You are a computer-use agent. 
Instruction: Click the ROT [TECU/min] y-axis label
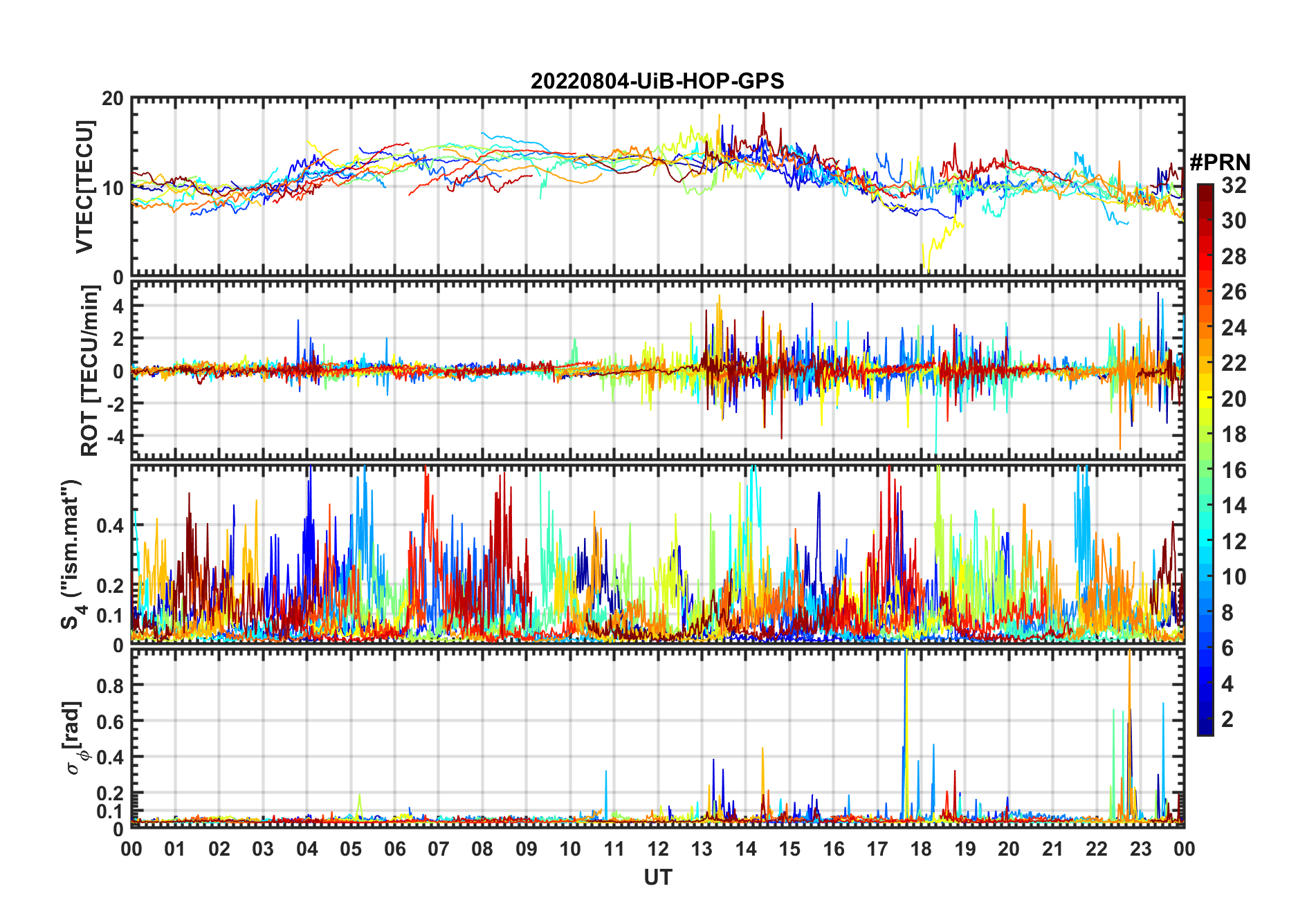[x=89, y=370]
